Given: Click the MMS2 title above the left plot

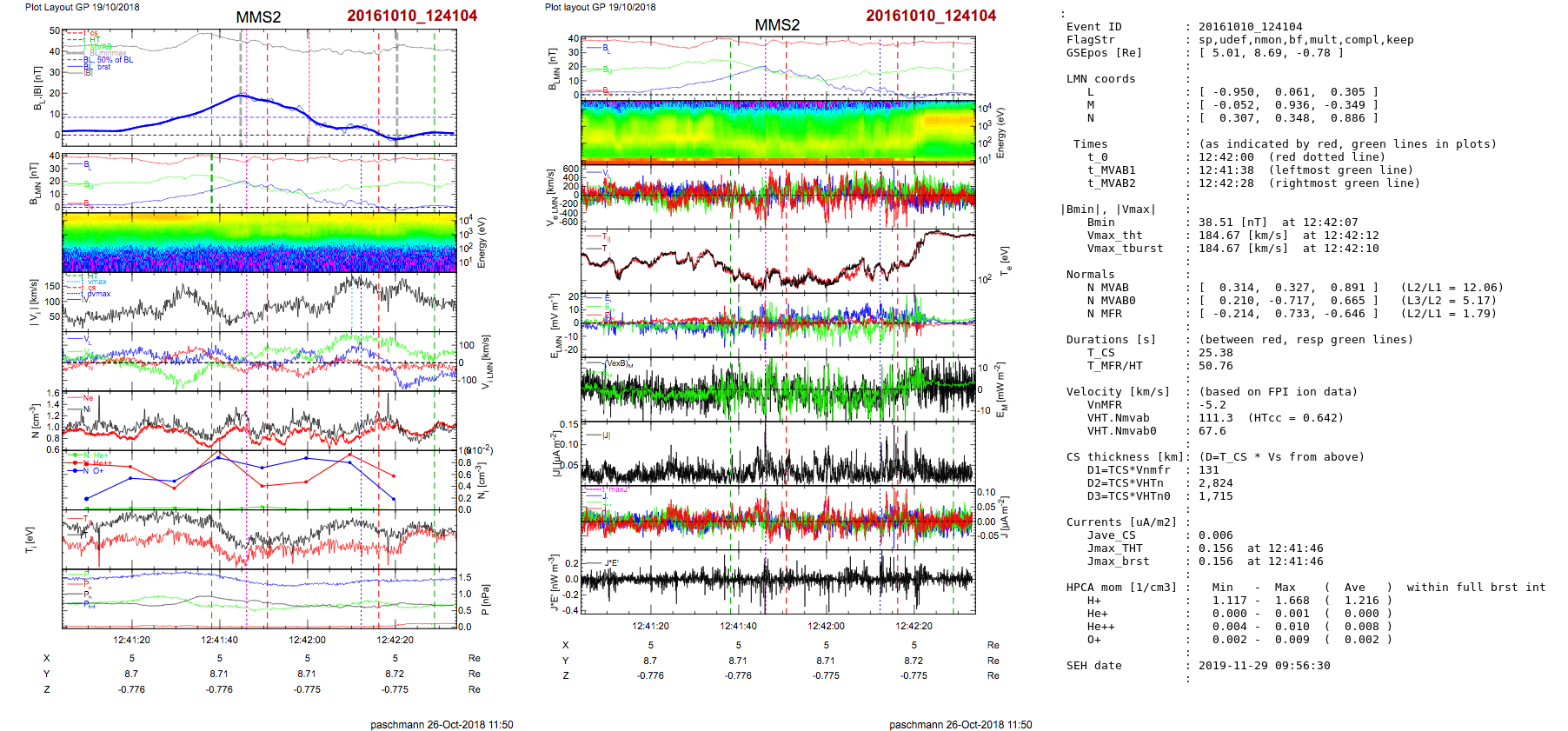Looking at the screenshot, I should point(258,17).
